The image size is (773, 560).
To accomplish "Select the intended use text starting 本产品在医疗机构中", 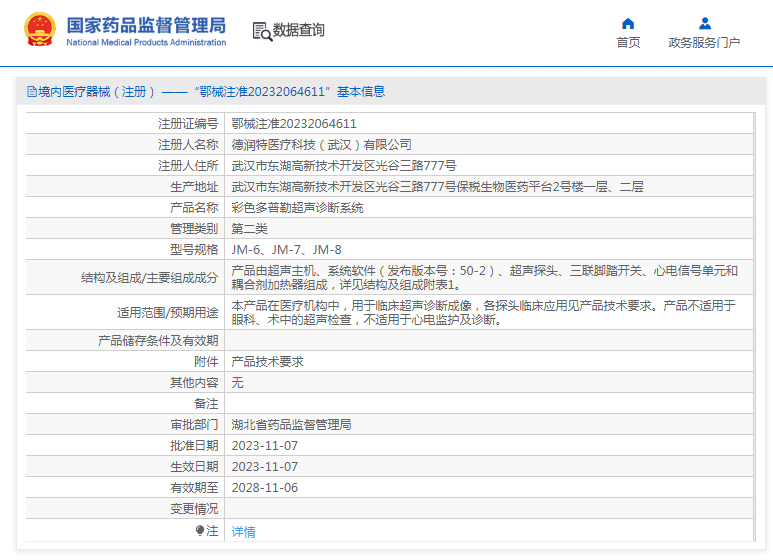I will 484,313.
